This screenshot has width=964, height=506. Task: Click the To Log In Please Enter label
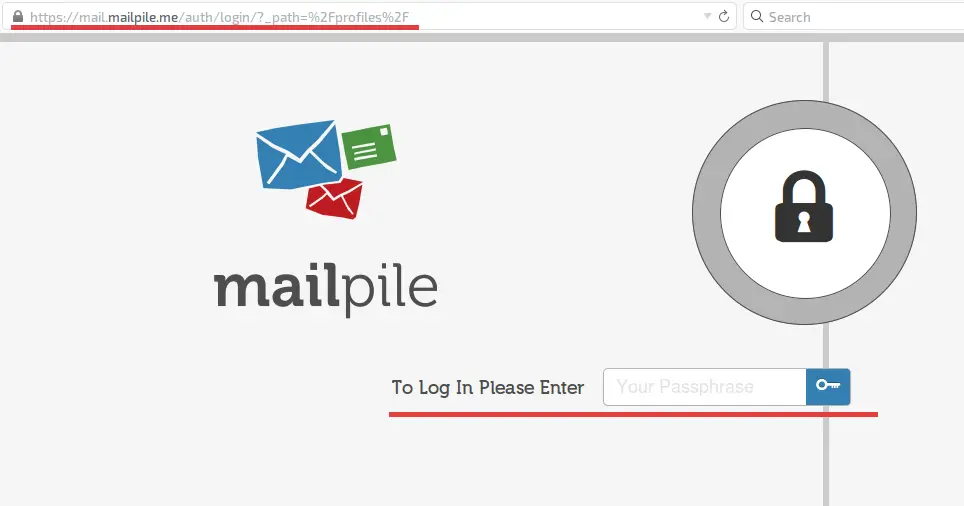pyautogui.click(x=488, y=387)
